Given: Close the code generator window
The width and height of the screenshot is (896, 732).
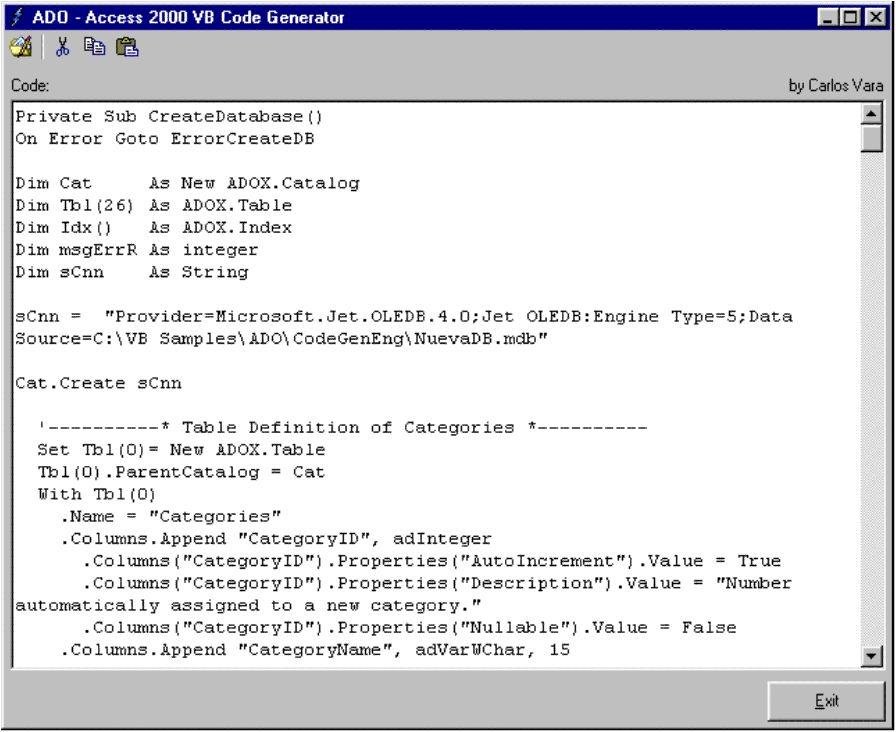Looking at the screenshot, I should tap(875, 17).
